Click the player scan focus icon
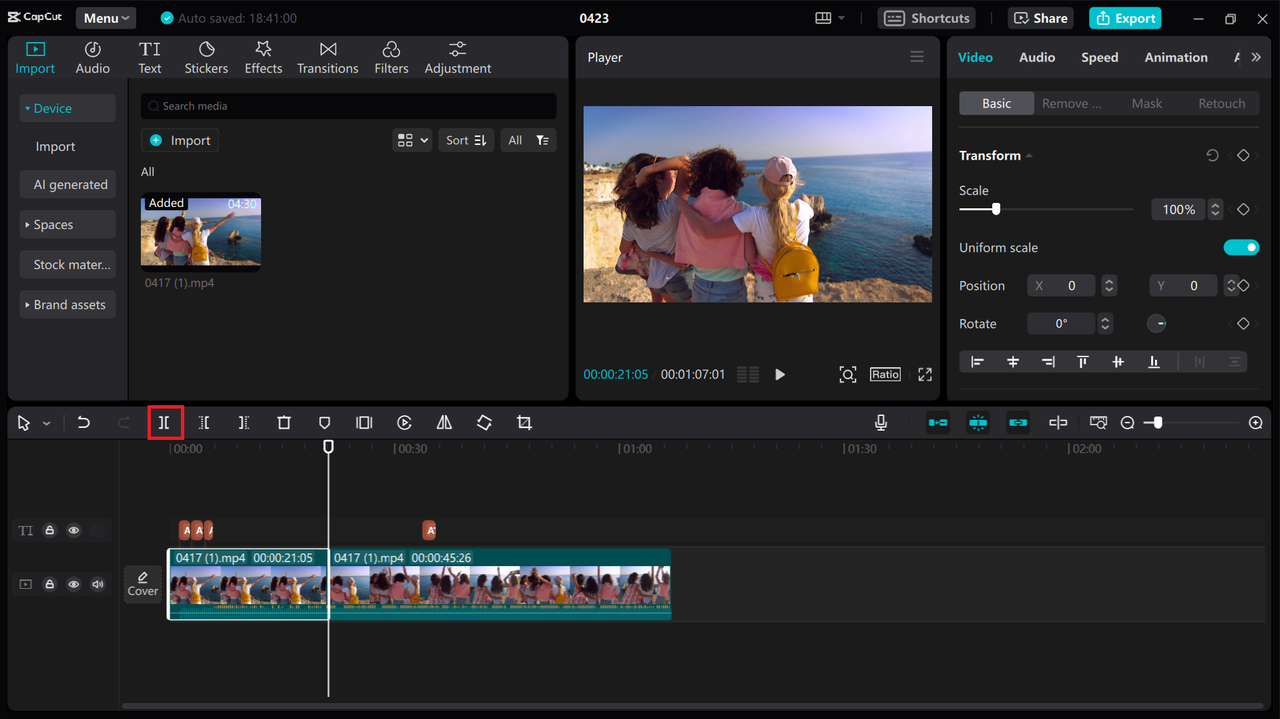The width and height of the screenshot is (1280, 719). click(848, 374)
